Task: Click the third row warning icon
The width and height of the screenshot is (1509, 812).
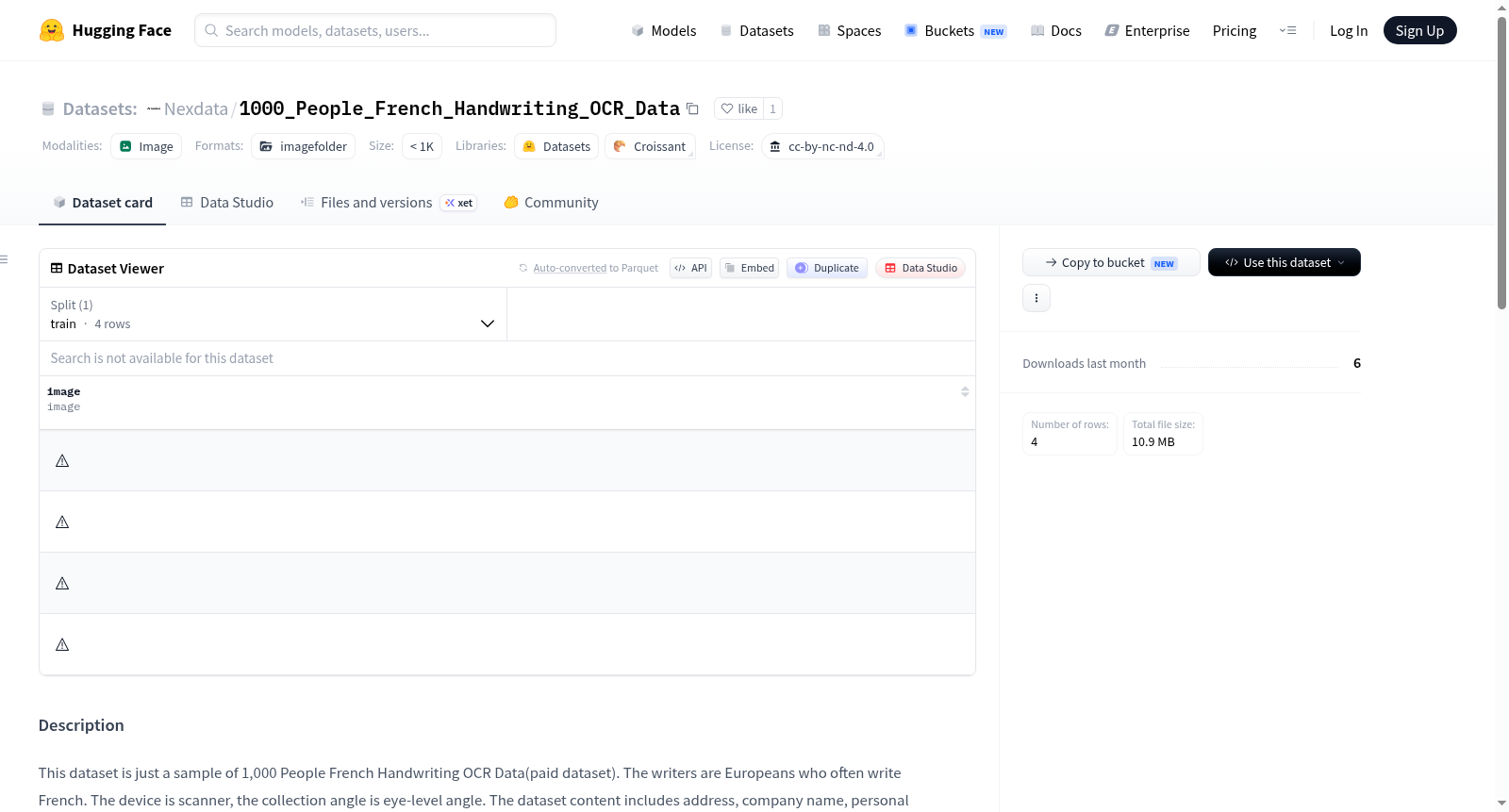Action: click(x=62, y=584)
